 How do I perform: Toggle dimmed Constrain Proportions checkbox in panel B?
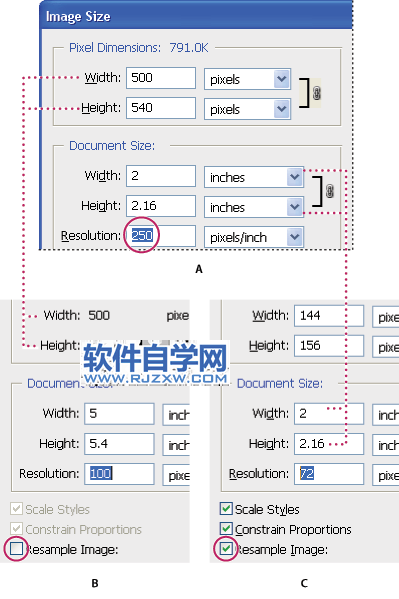(x=16, y=529)
